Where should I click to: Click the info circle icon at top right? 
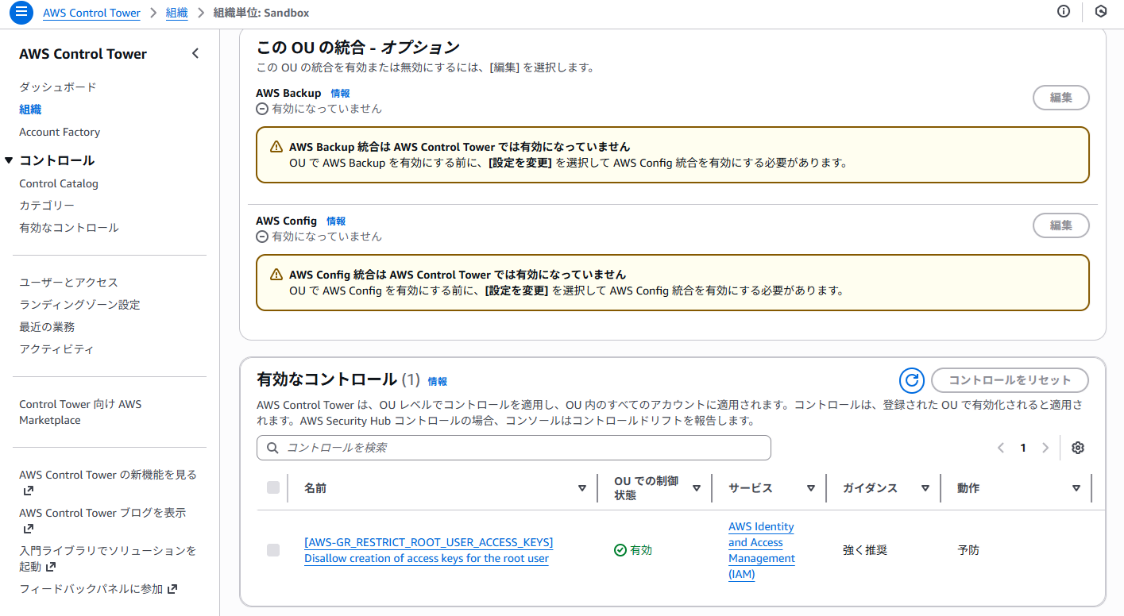(x=1063, y=12)
